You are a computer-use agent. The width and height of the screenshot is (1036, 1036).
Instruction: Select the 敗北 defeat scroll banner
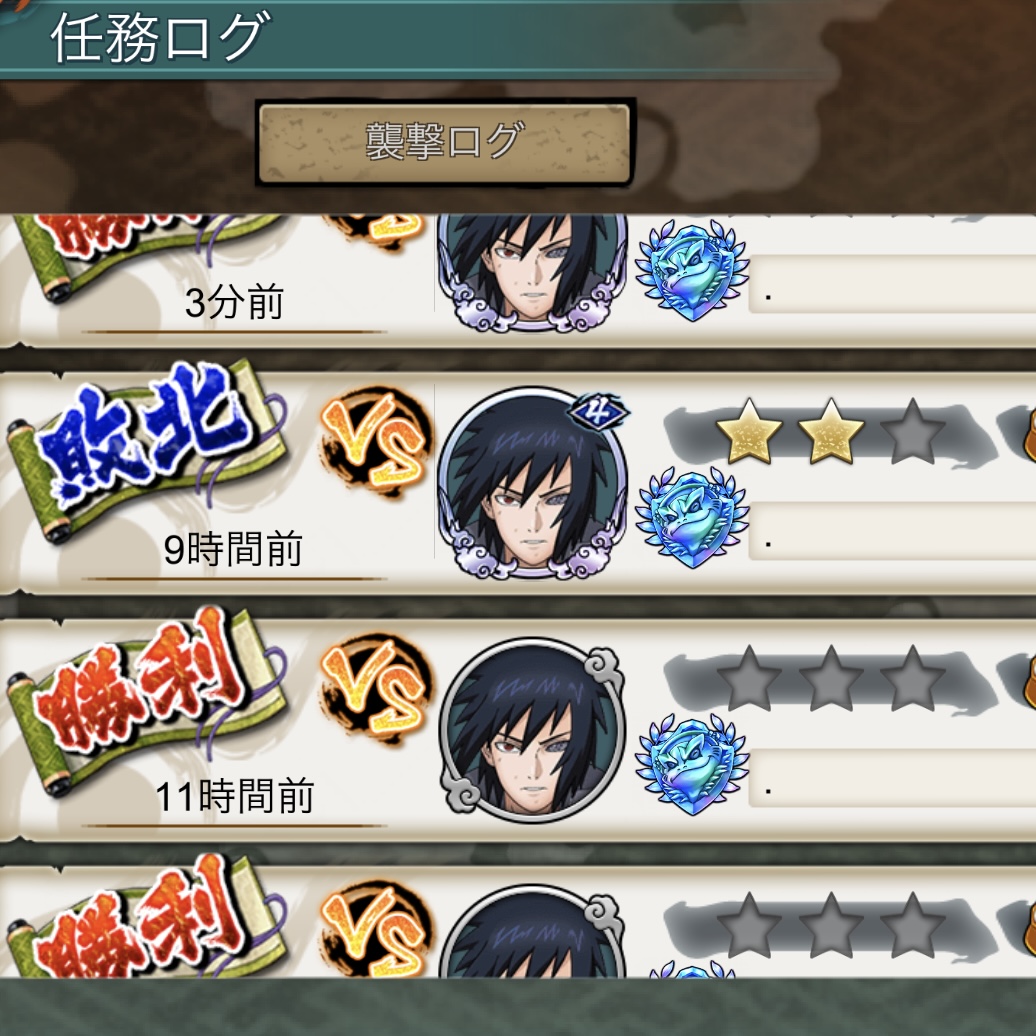point(147,449)
